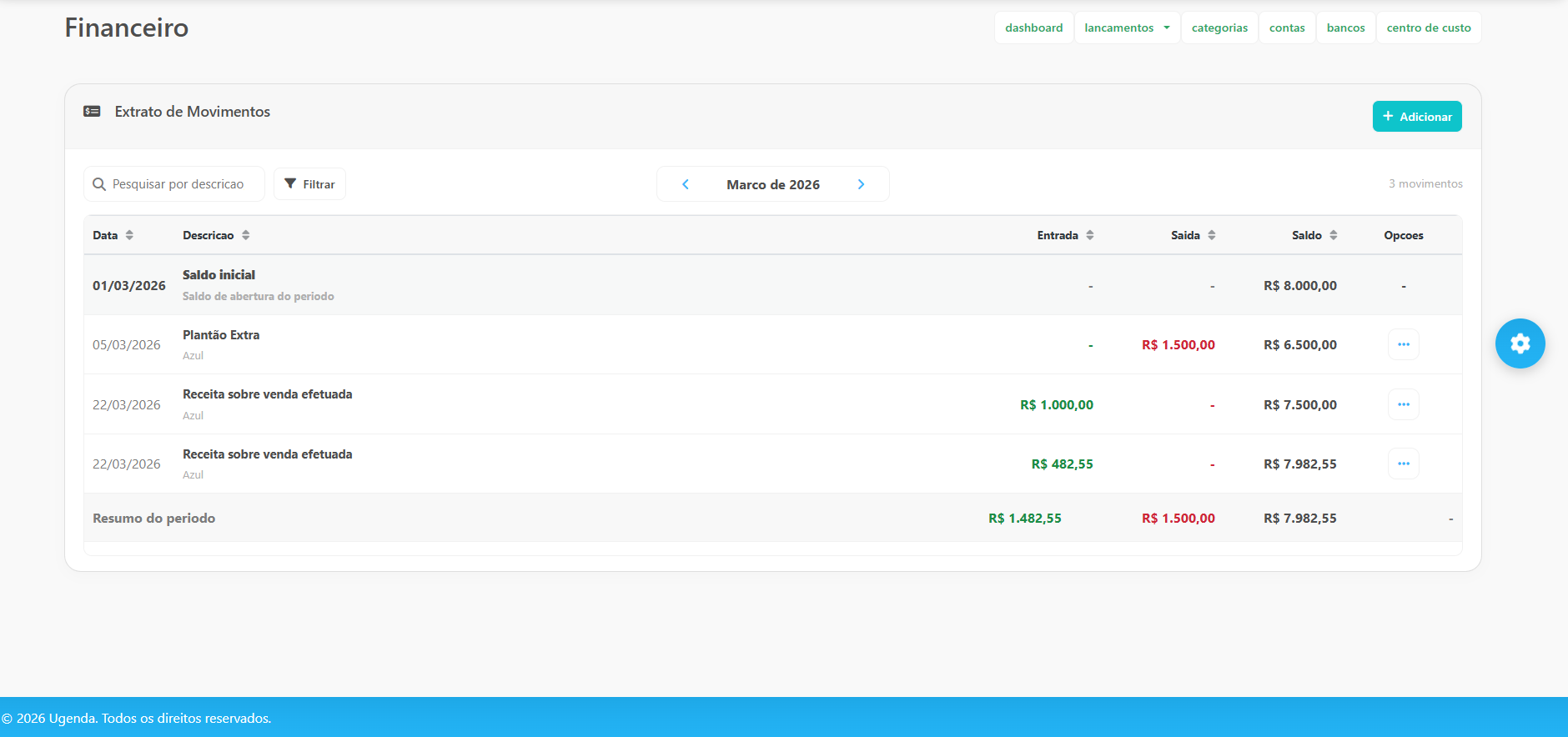Expand the lancamentos dropdown menu
Image resolution: width=1568 pixels, height=737 pixels.
coord(1127,28)
